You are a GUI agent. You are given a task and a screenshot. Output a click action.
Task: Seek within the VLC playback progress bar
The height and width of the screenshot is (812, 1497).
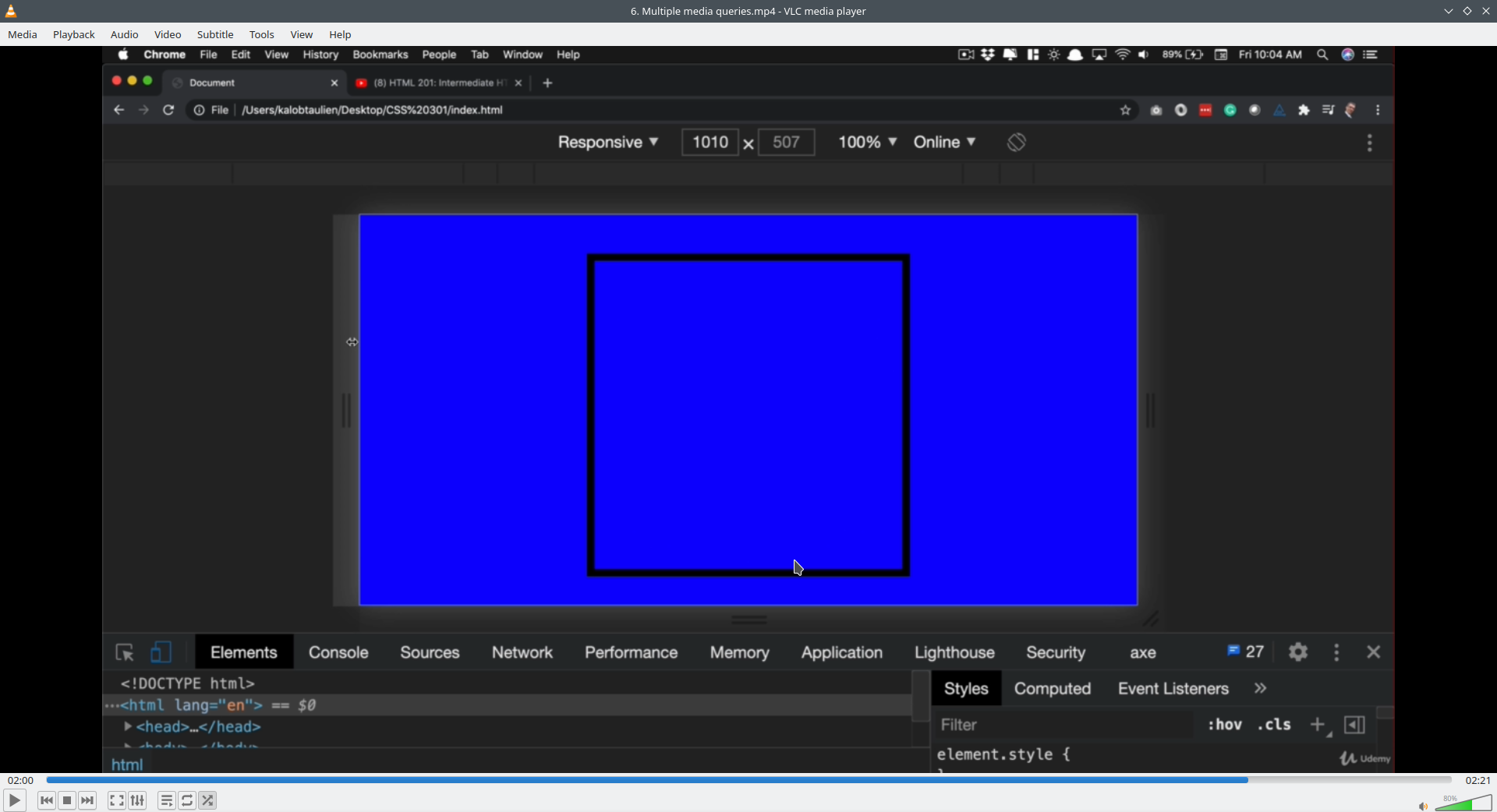click(x=748, y=780)
